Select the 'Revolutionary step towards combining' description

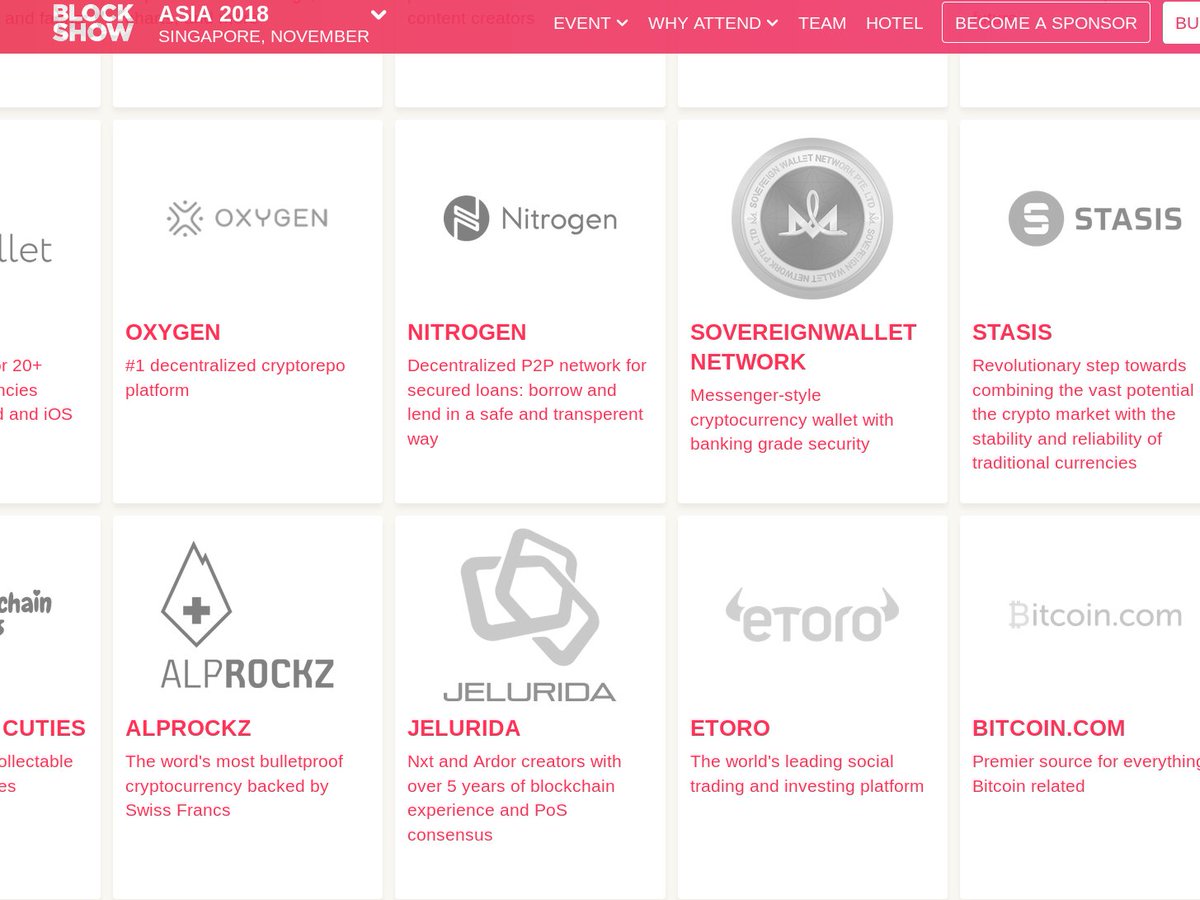[x=1083, y=414]
